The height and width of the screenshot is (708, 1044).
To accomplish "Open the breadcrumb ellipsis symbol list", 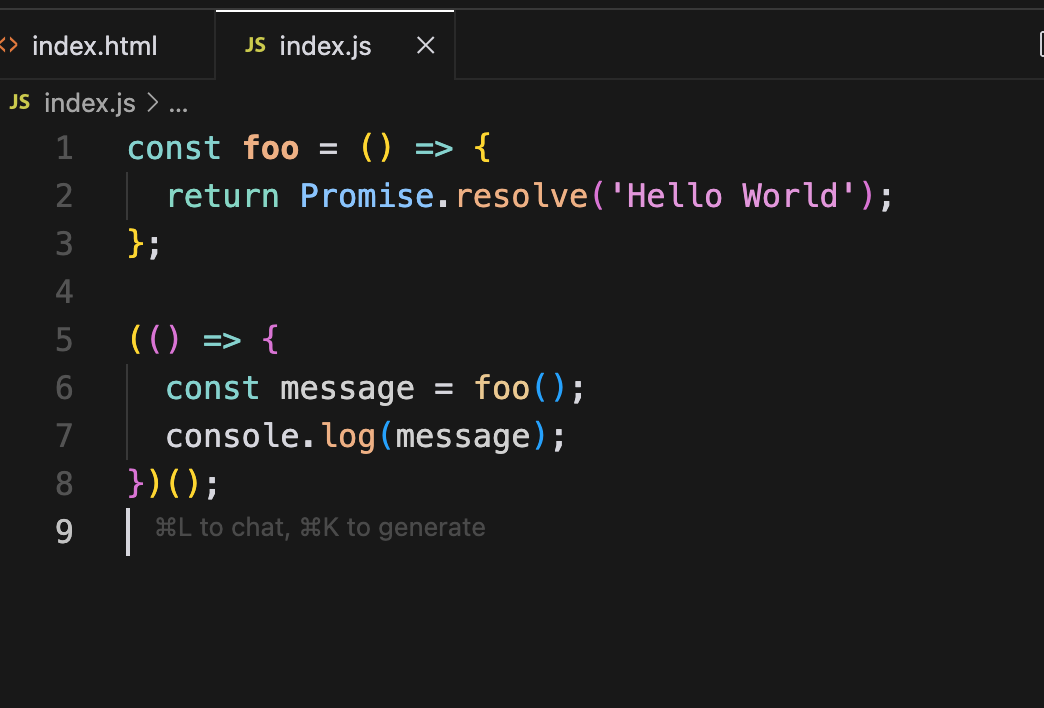I will tap(179, 104).
